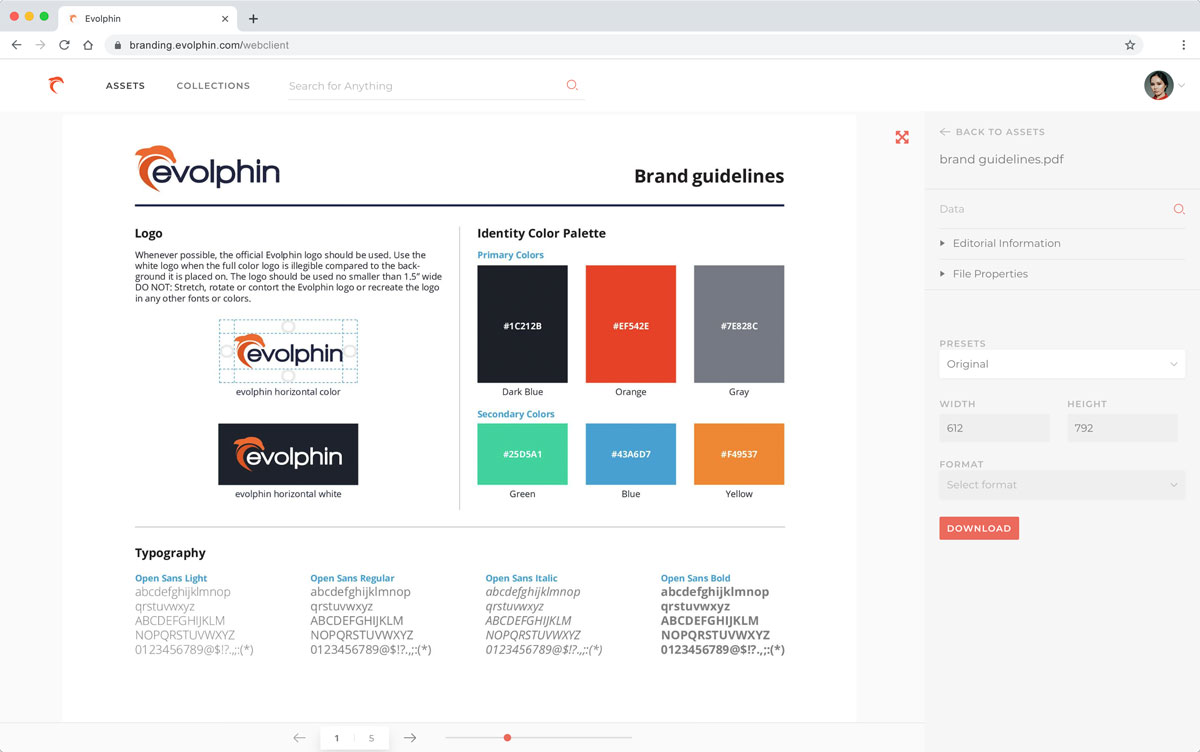Open the Collections section
This screenshot has width=1200, height=752.
tap(213, 86)
